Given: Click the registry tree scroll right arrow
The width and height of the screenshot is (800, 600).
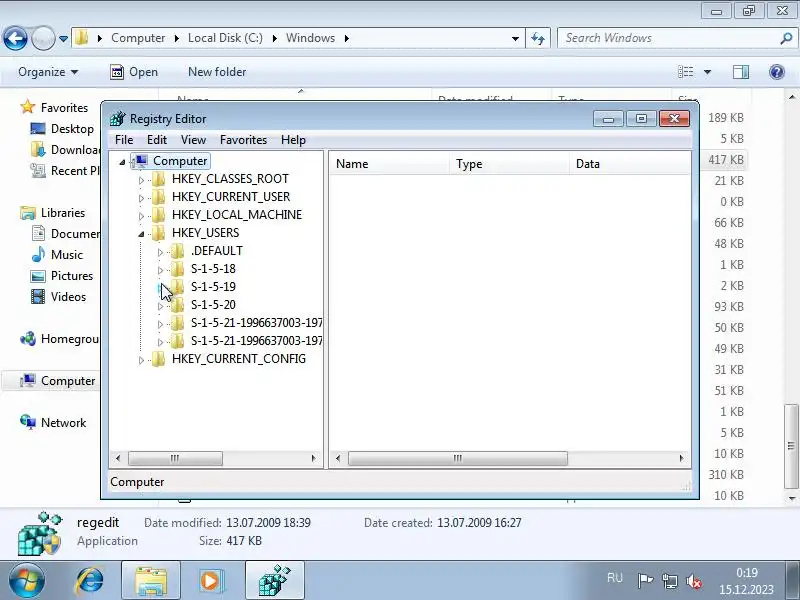Looking at the screenshot, I should 313,458.
